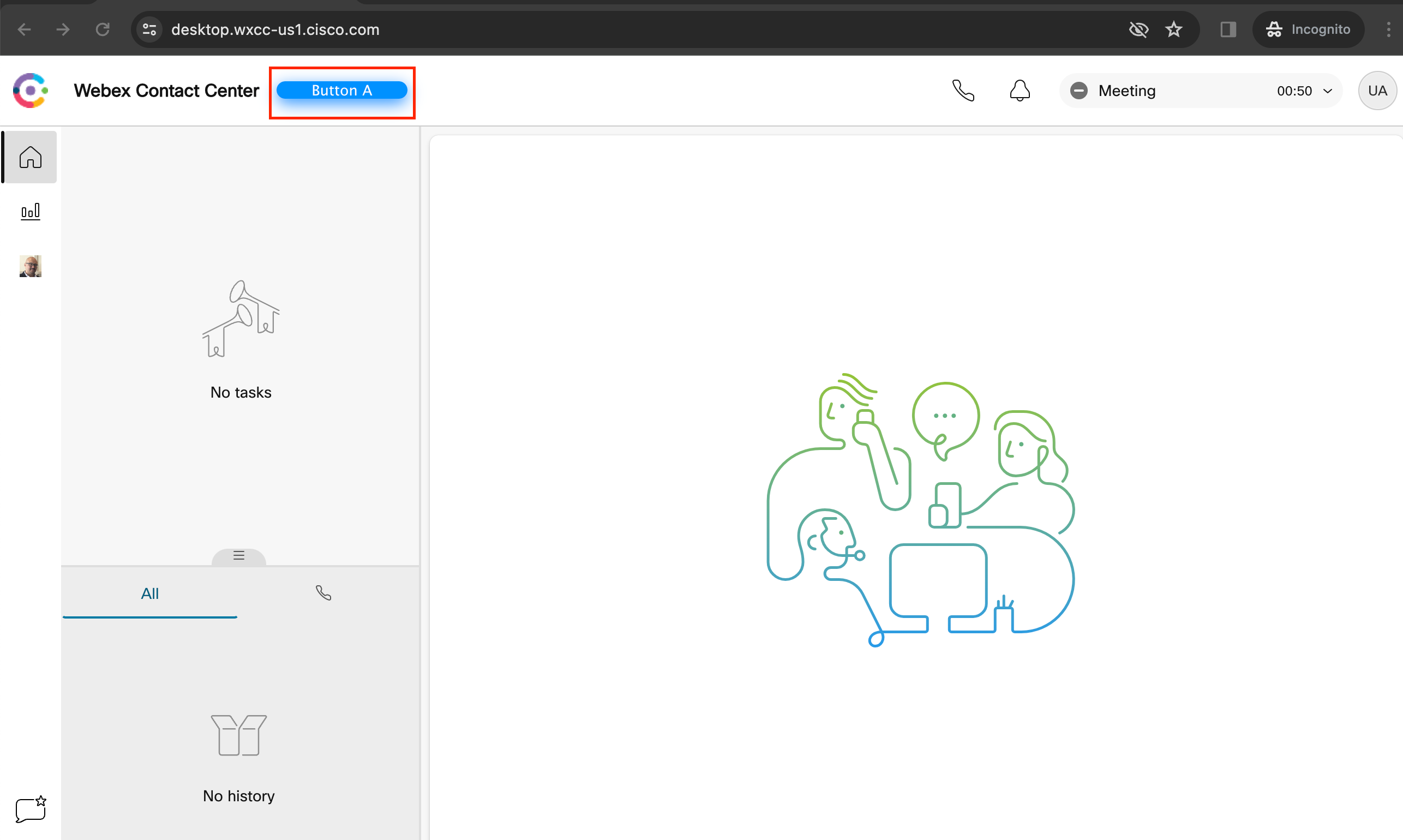1403x840 pixels.
Task: Click the 00:50 state timer
Action: [x=1294, y=91]
